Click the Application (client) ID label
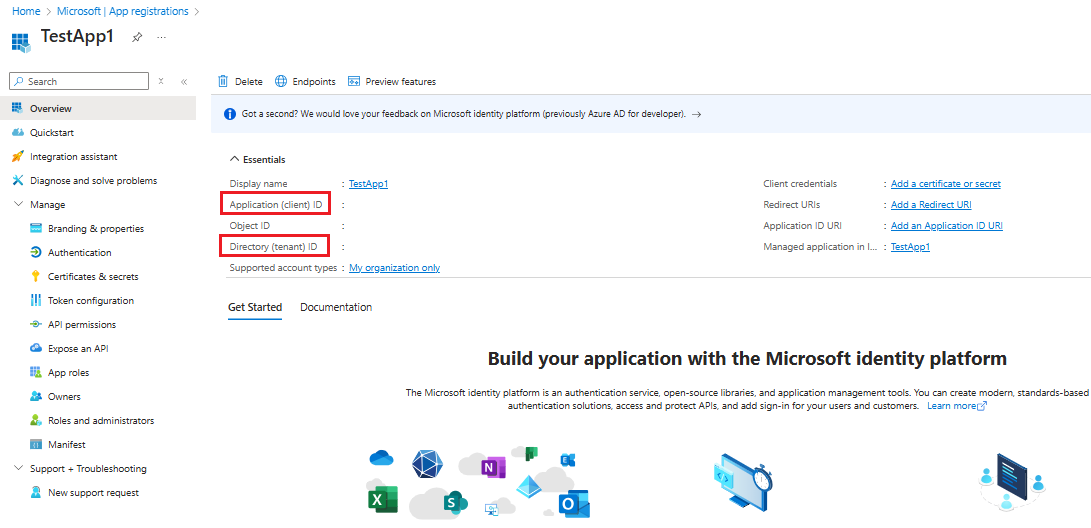Image resolution: width=1091 pixels, height=528 pixels. tap(276, 205)
